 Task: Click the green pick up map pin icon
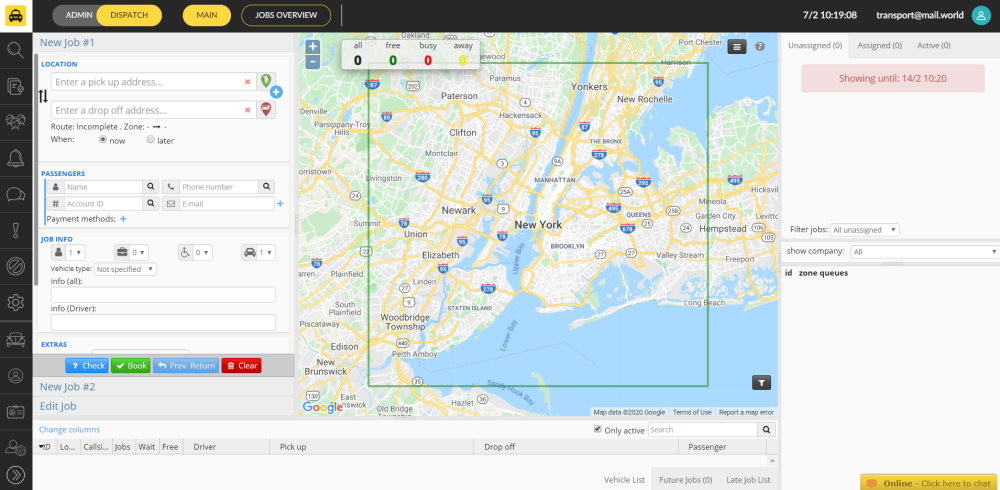click(x=266, y=81)
